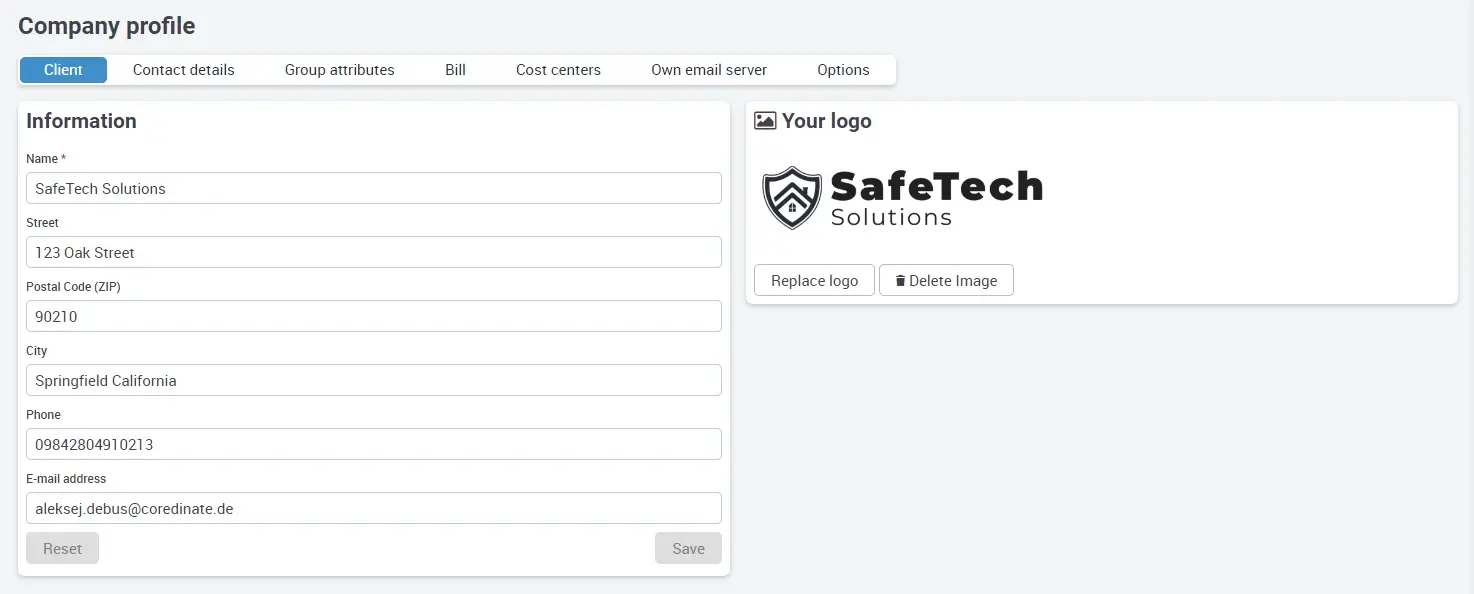Switch to the Contact details tab
The width and height of the screenshot is (1474, 594).
183,69
